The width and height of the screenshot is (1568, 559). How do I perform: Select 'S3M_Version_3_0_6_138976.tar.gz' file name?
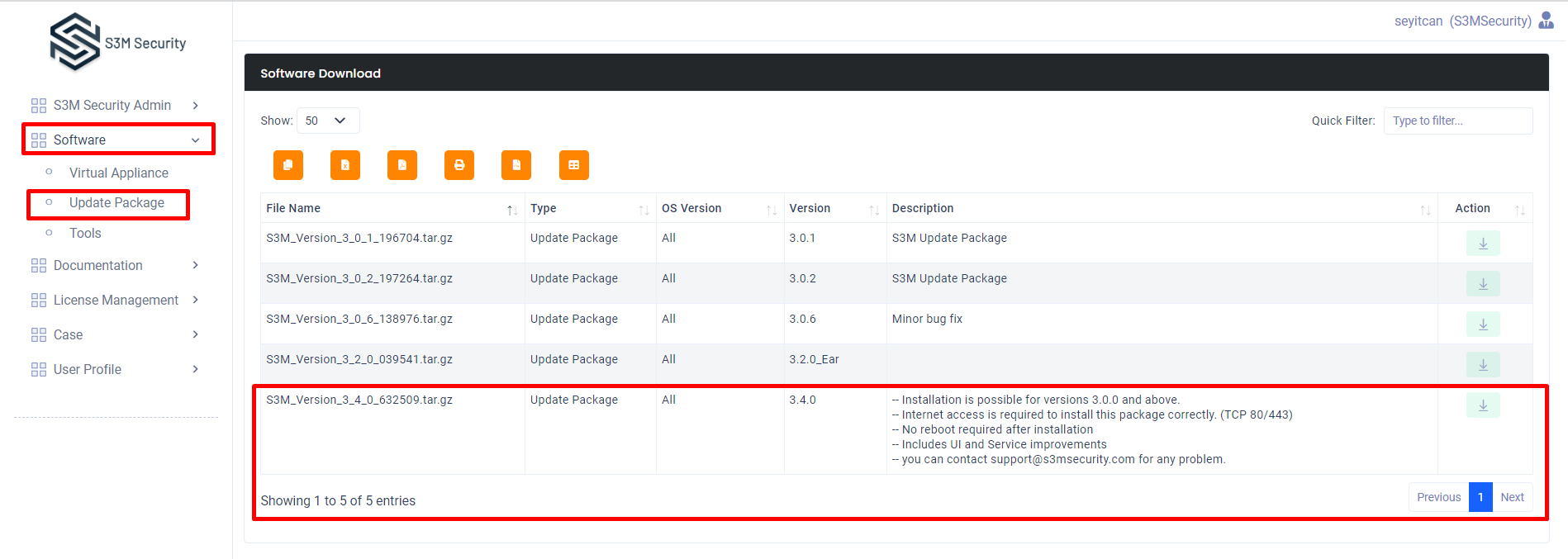coord(359,319)
